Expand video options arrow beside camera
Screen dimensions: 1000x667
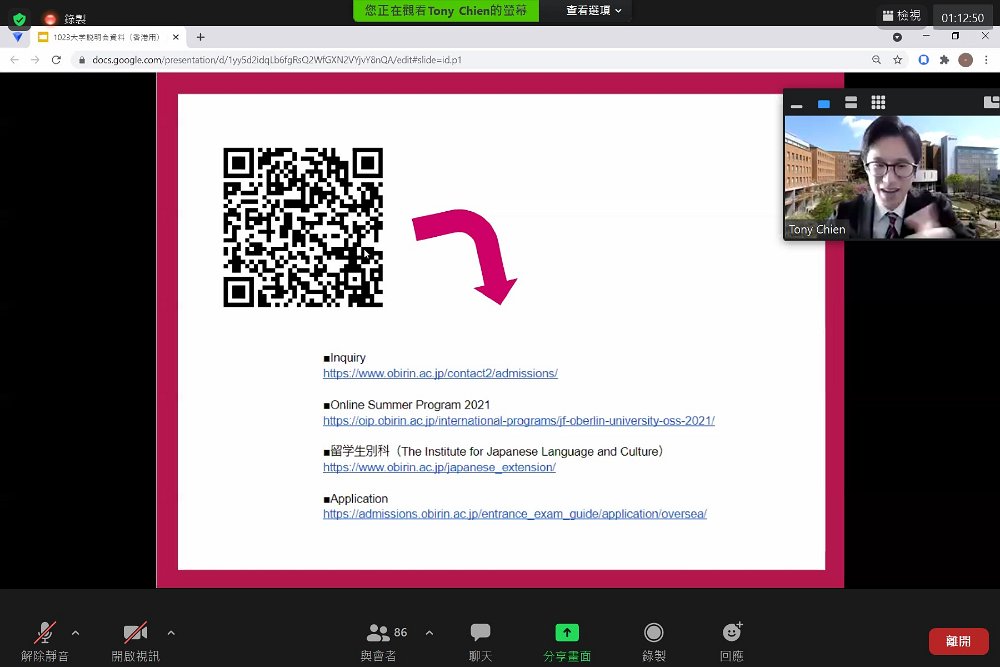171,633
